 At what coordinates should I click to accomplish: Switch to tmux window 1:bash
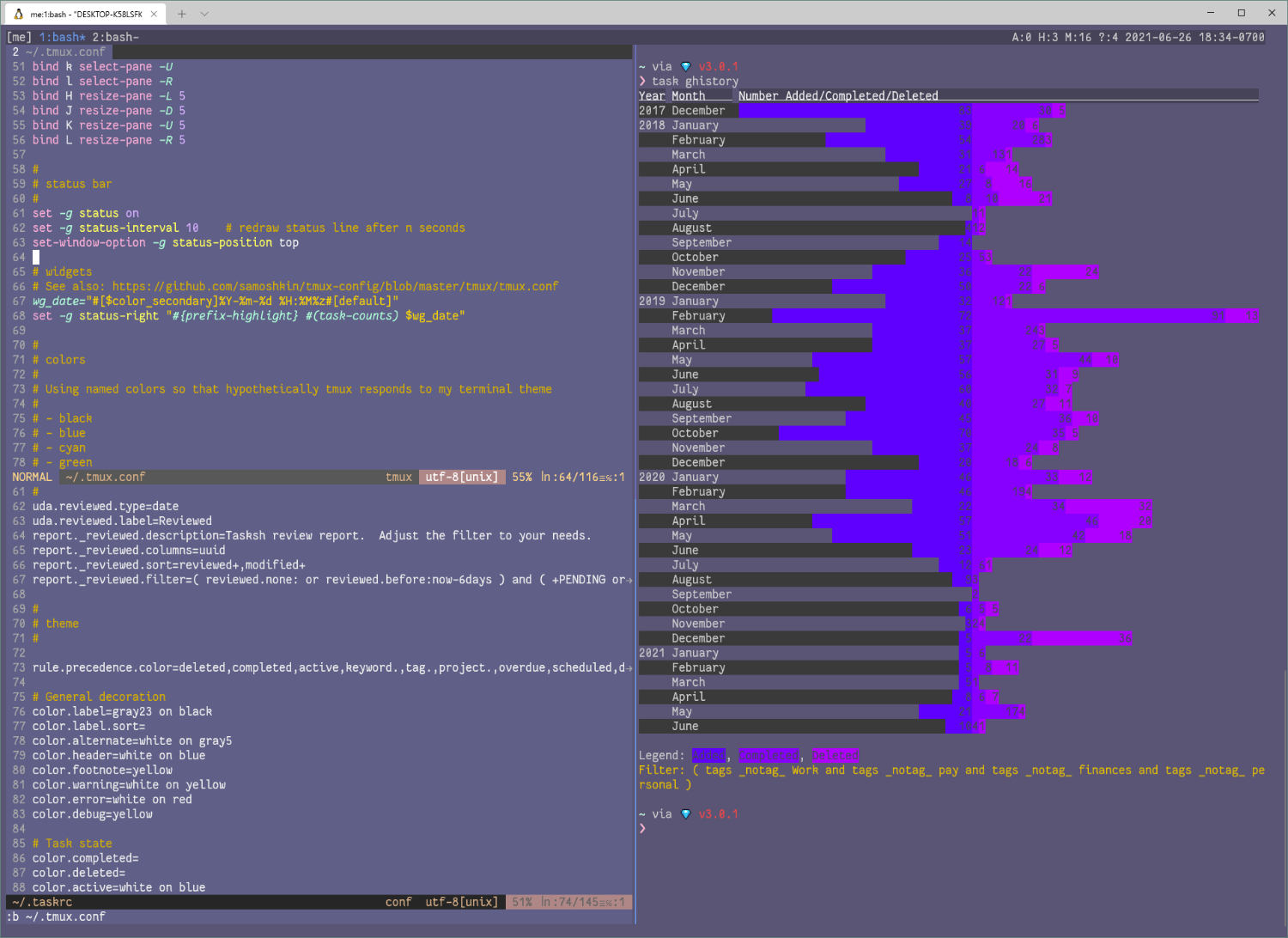63,37
